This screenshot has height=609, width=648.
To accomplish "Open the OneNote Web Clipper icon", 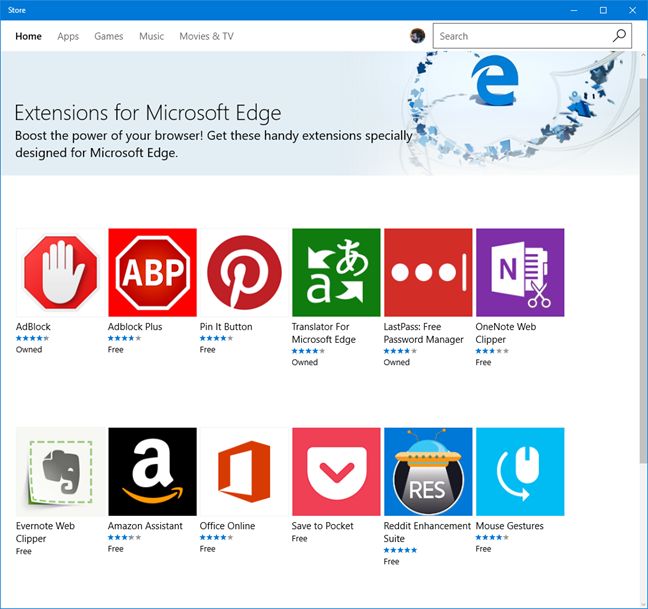I will click(520, 272).
